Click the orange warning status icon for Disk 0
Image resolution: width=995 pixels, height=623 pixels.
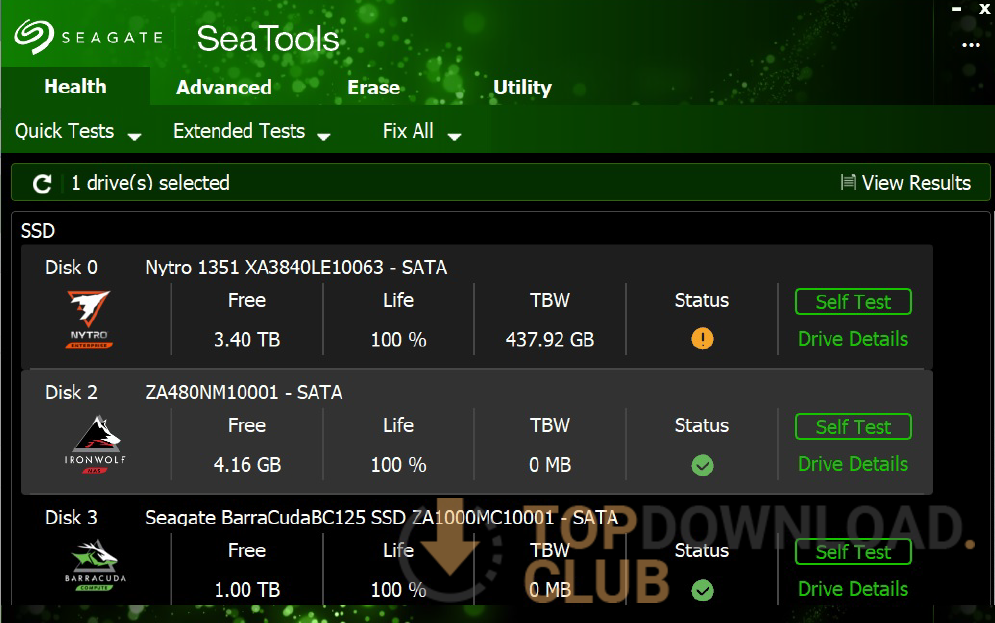(x=702, y=338)
